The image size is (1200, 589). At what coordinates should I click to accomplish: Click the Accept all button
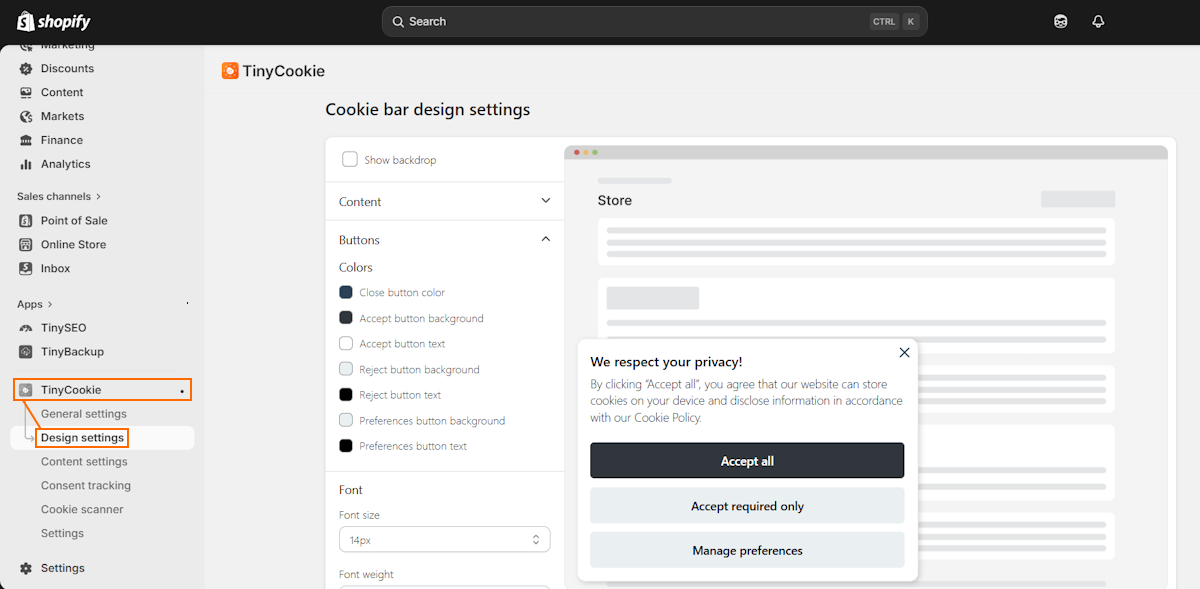[747, 461]
